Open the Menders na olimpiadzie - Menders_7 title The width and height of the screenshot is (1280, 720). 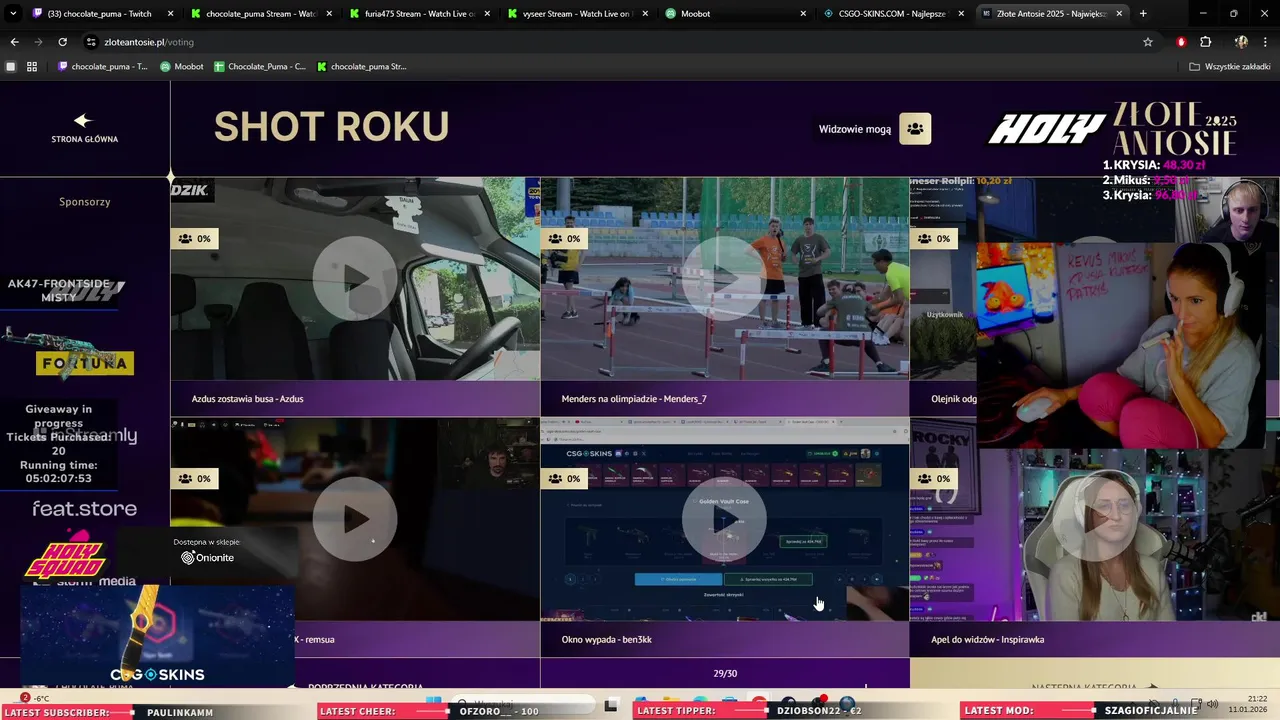[634, 399]
